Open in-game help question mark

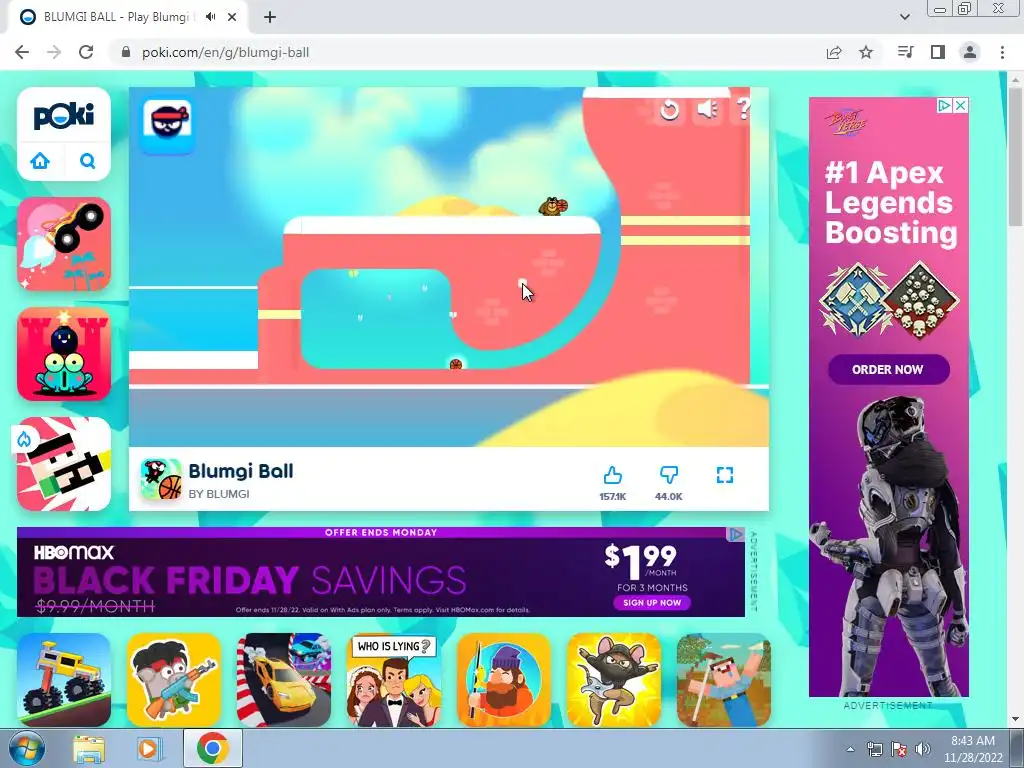coord(743,108)
